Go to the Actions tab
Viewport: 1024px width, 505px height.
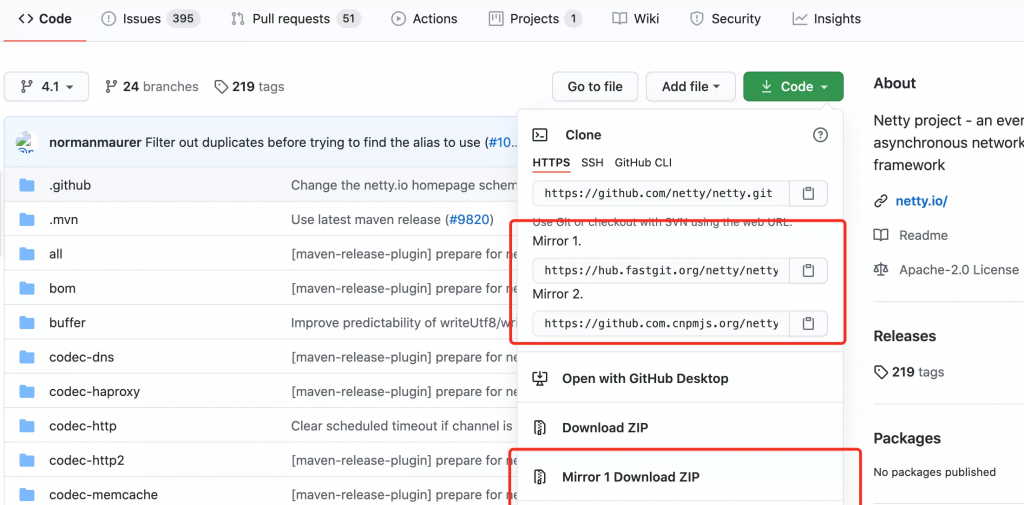[x=424, y=19]
